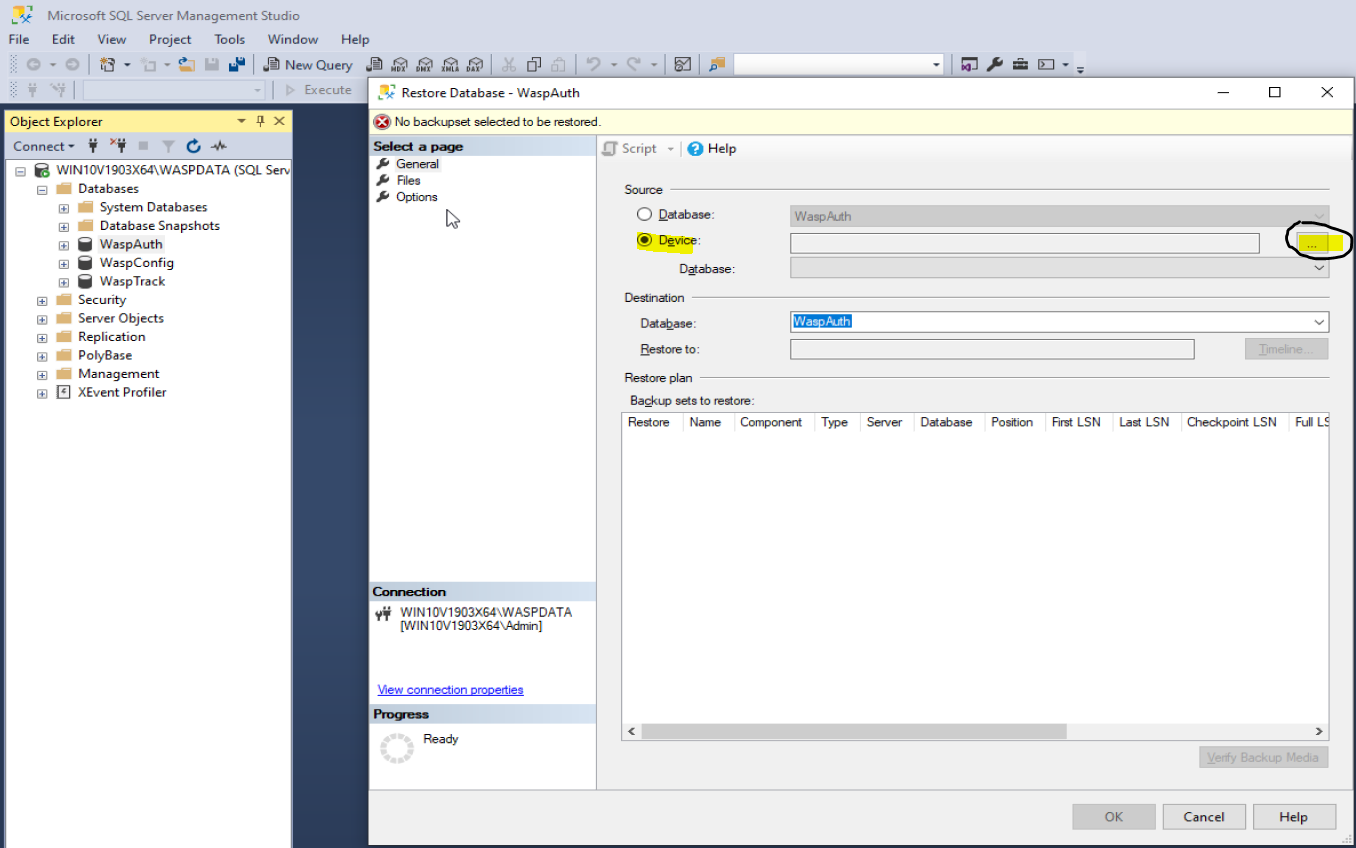Click the Help icon in Restore dialog

tap(696, 149)
